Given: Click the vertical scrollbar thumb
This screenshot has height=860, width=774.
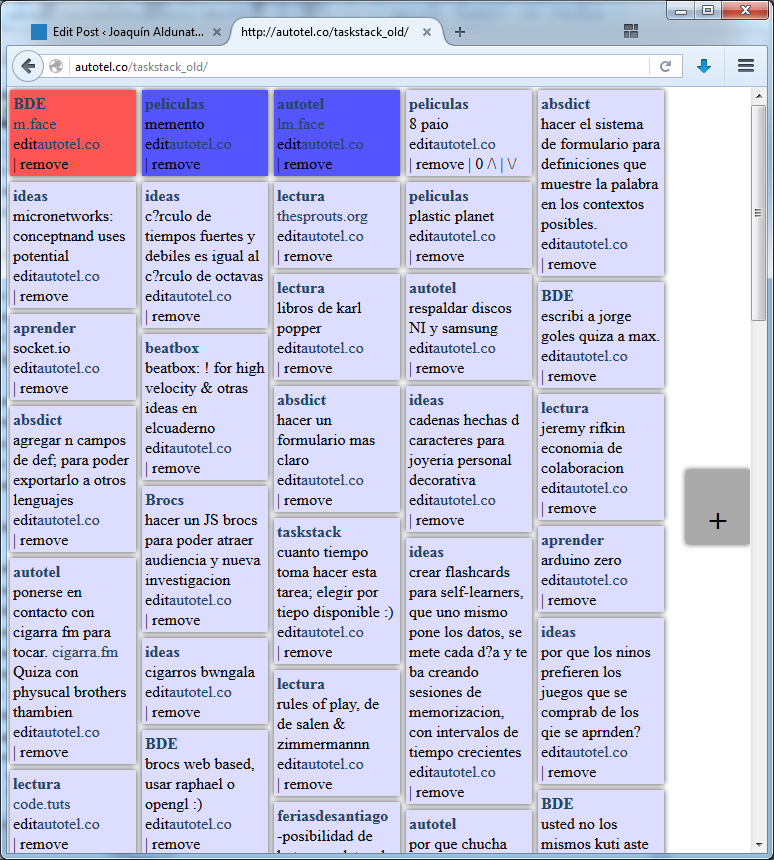Looking at the screenshot, I should point(759,213).
